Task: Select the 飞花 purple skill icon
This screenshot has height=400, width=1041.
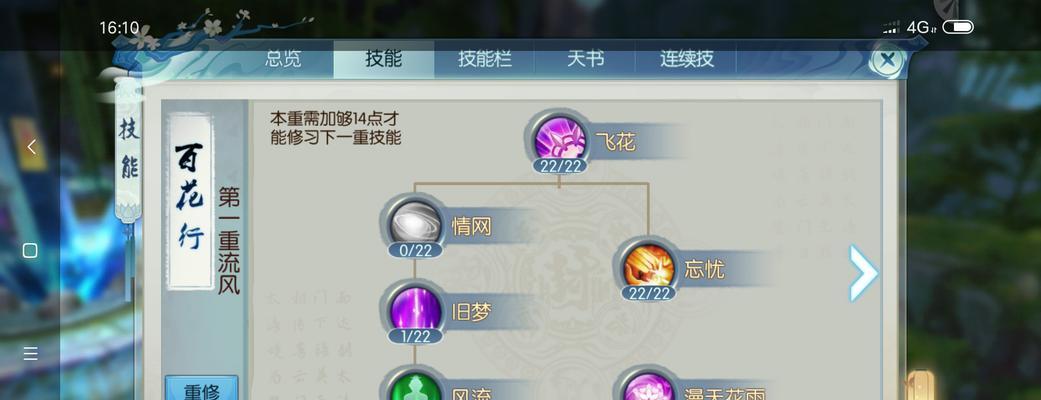Action: 560,140
